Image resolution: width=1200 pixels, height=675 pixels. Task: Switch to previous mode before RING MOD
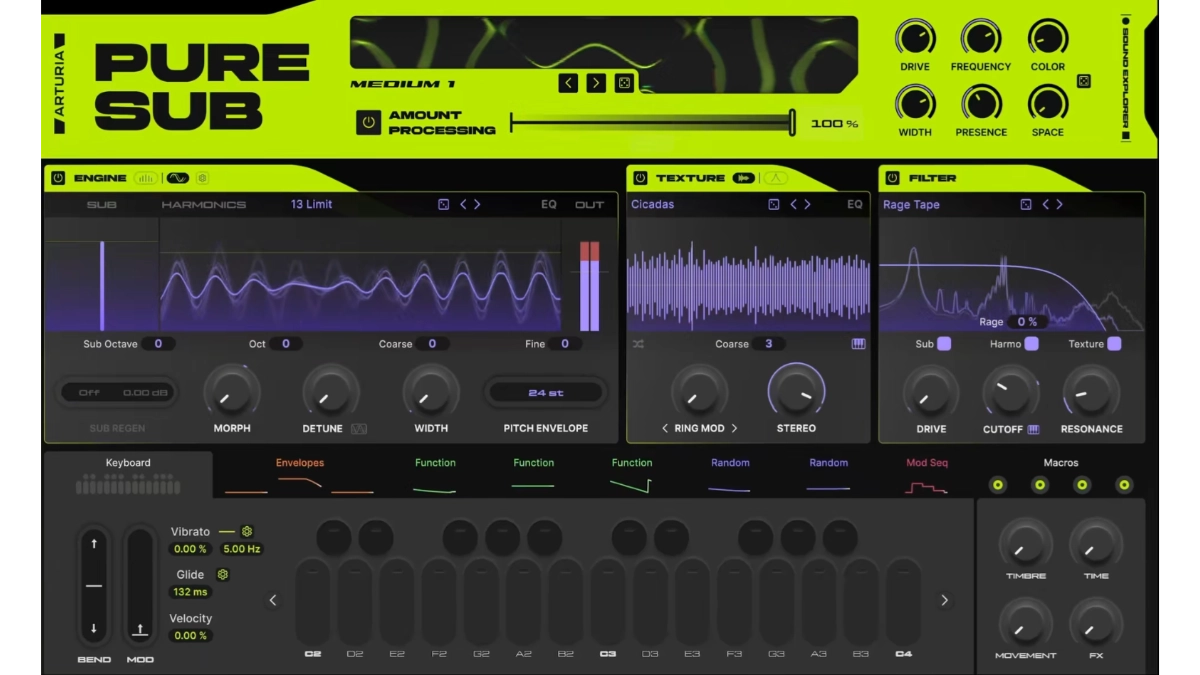click(x=665, y=428)
